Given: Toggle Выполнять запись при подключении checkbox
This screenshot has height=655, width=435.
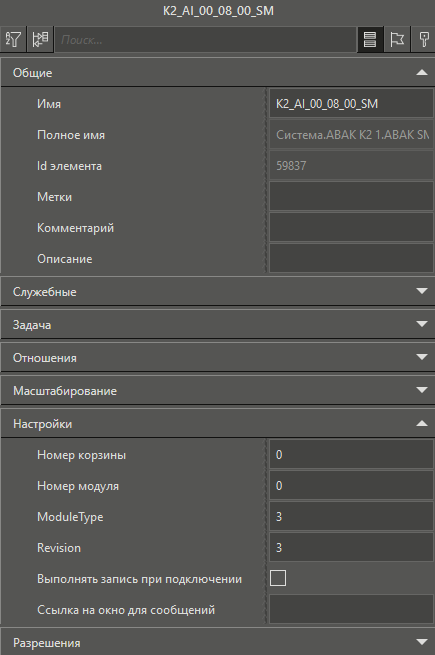Looking at the screenshot, I should pyautogui.click(x=278, y=578).
